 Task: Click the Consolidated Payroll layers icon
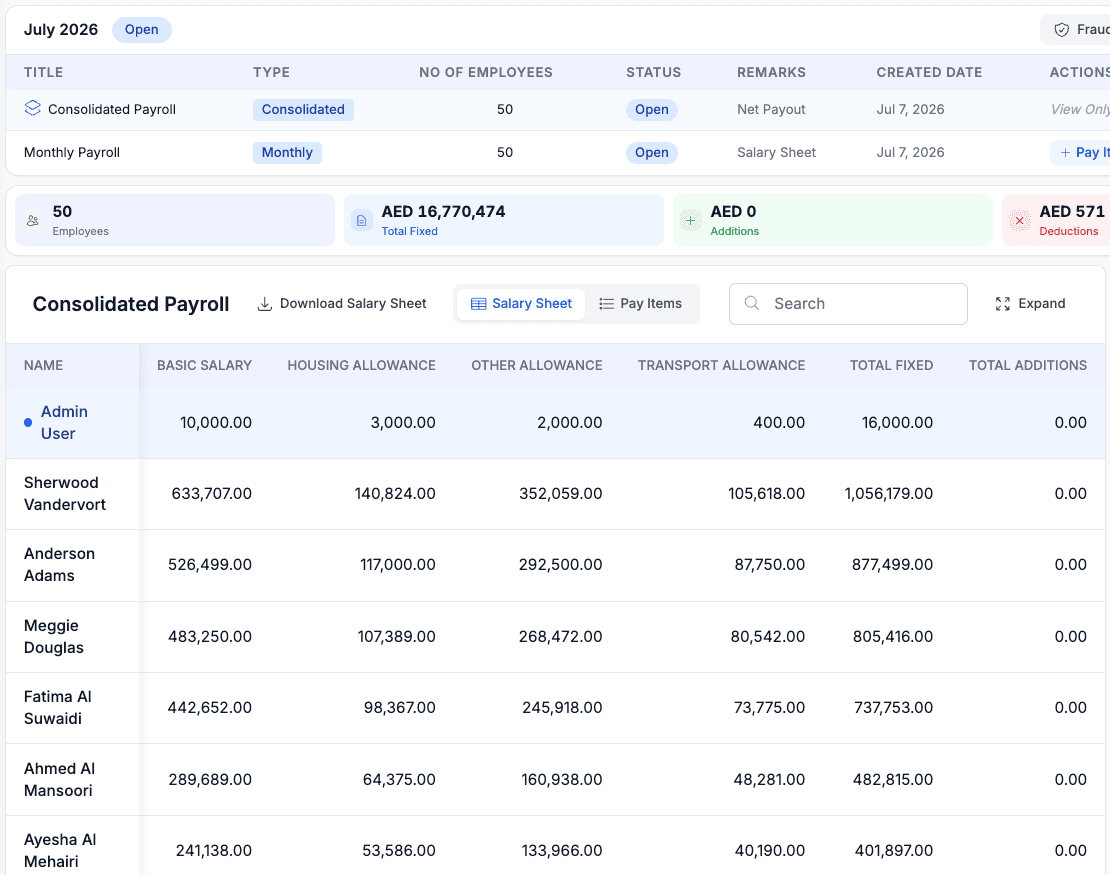coord(33,108)
